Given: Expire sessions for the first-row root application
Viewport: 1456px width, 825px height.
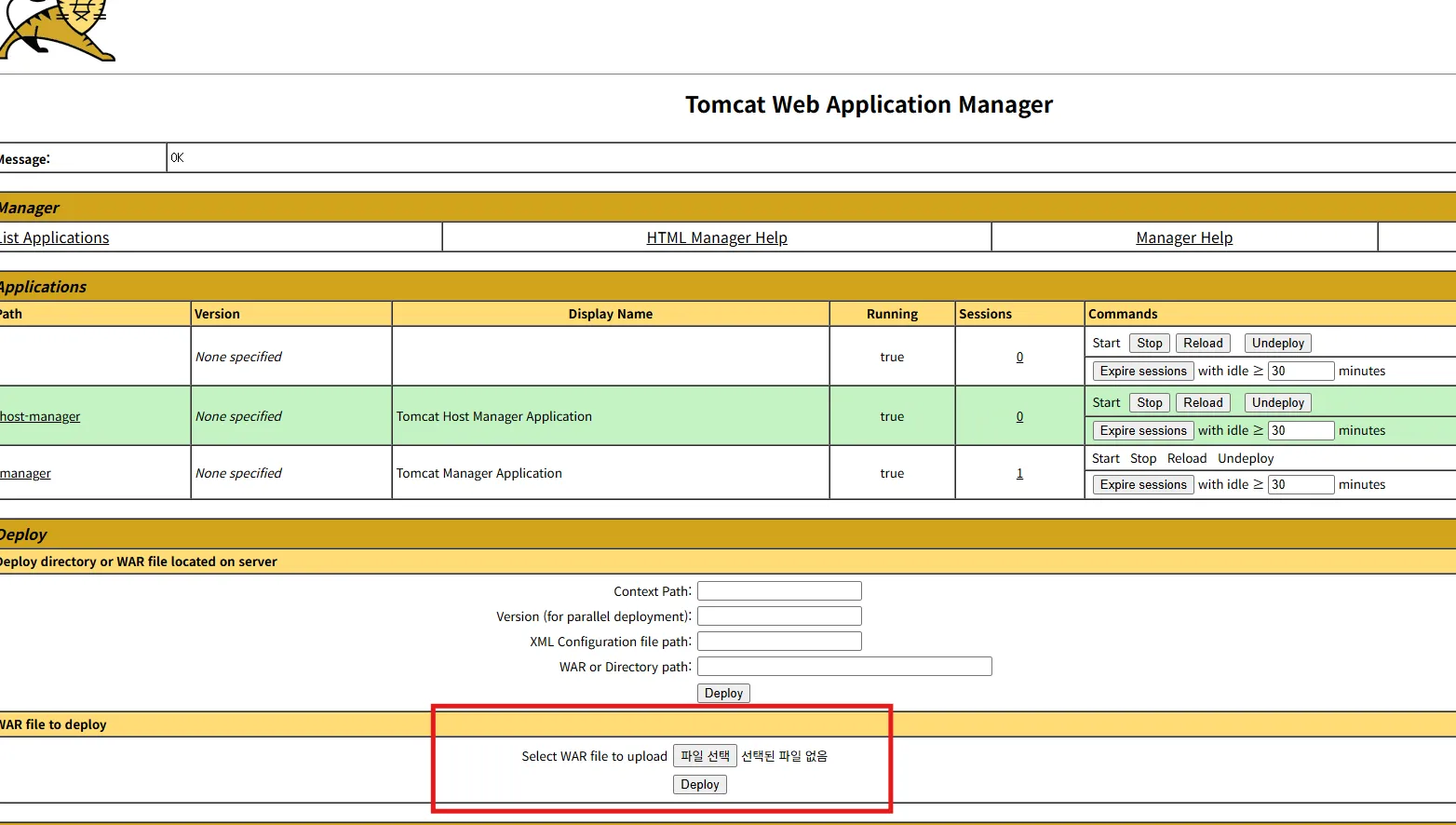Looking at the screenshot, I should pyautogui.click(x=1143, y=371).
